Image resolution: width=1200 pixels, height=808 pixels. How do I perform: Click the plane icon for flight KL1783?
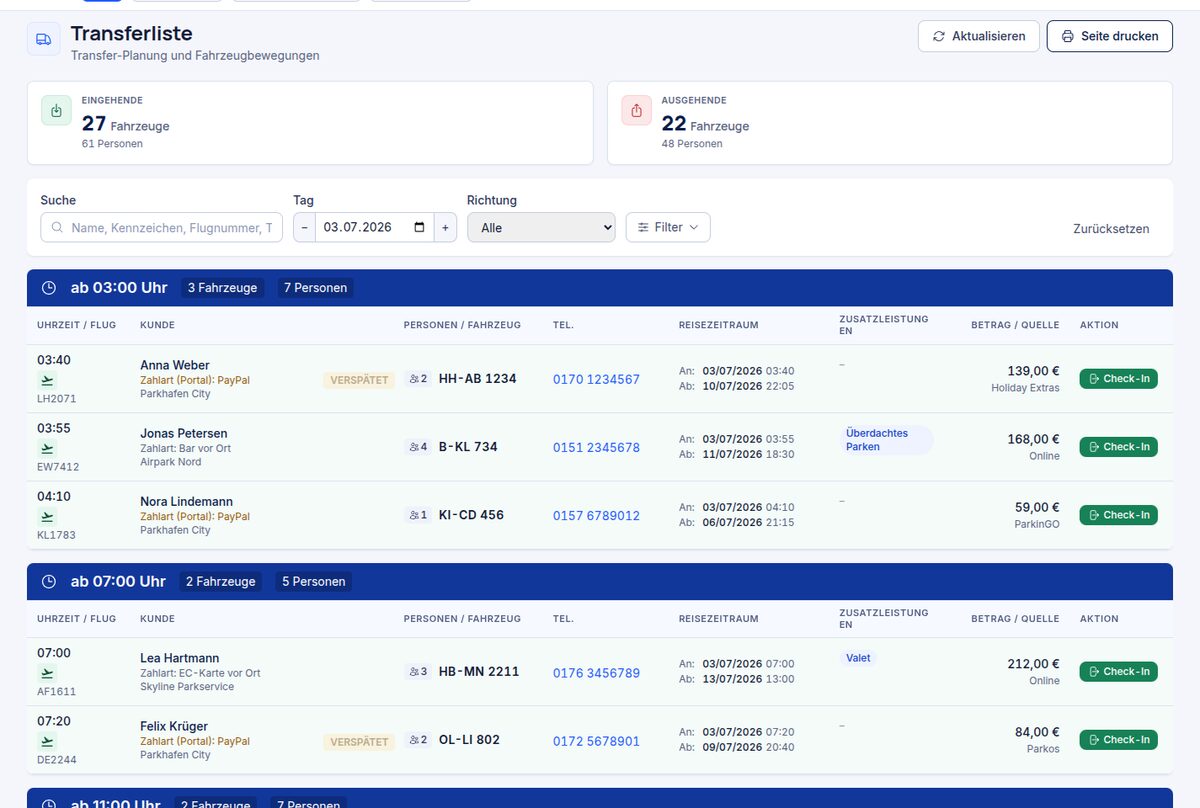click(47, 516)
